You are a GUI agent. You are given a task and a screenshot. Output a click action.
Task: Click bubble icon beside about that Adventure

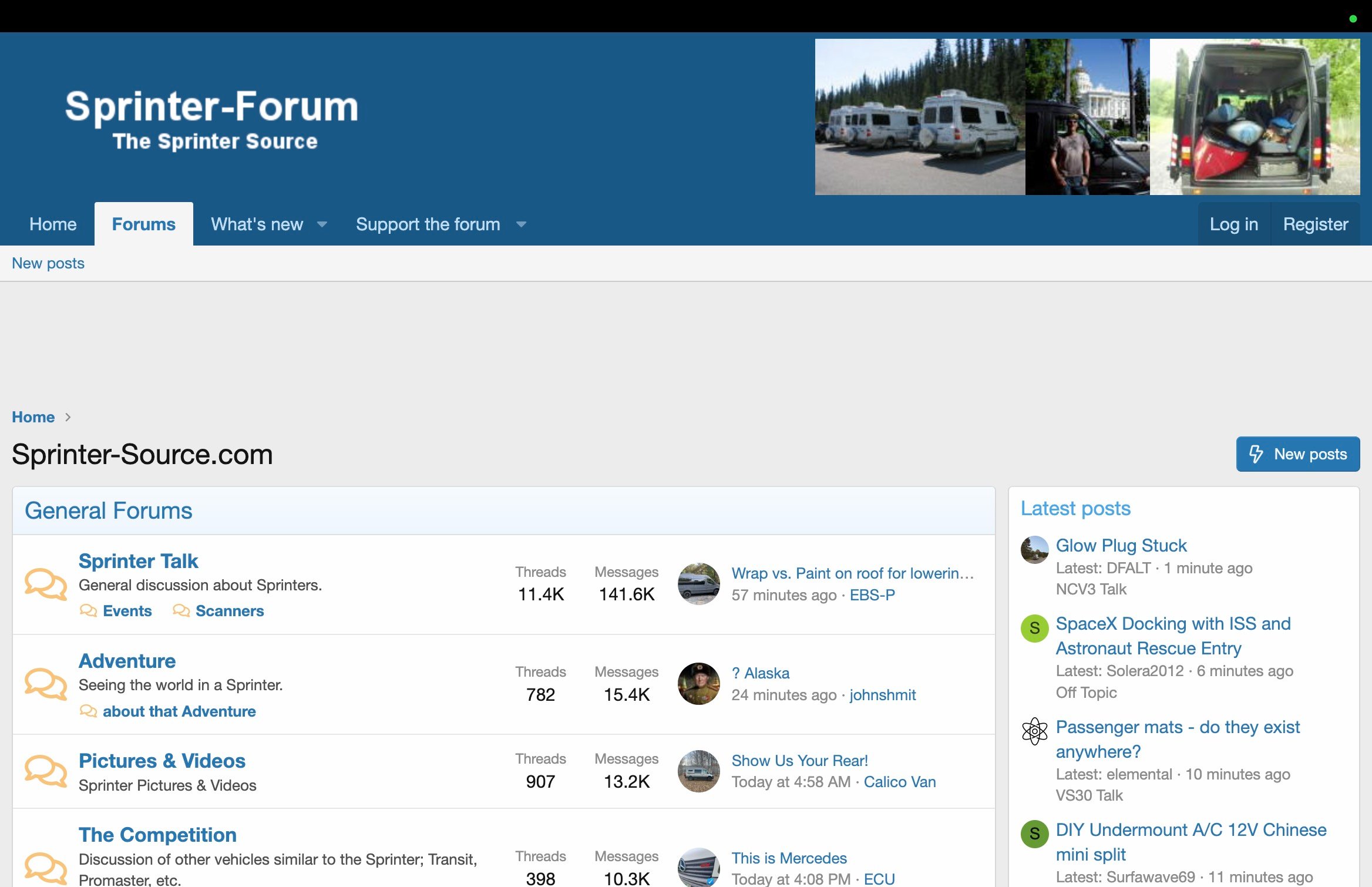click(x=88, y=711)
